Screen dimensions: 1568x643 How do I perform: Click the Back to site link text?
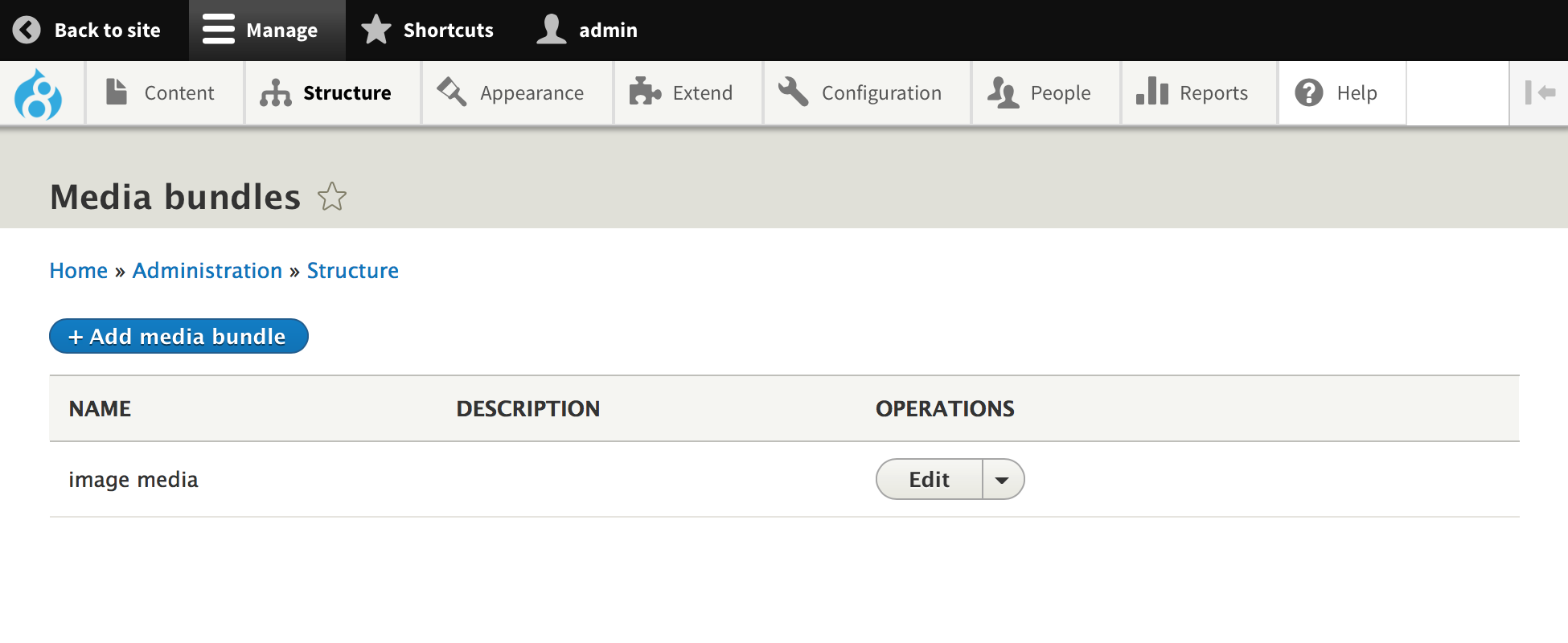click(108, 31)
